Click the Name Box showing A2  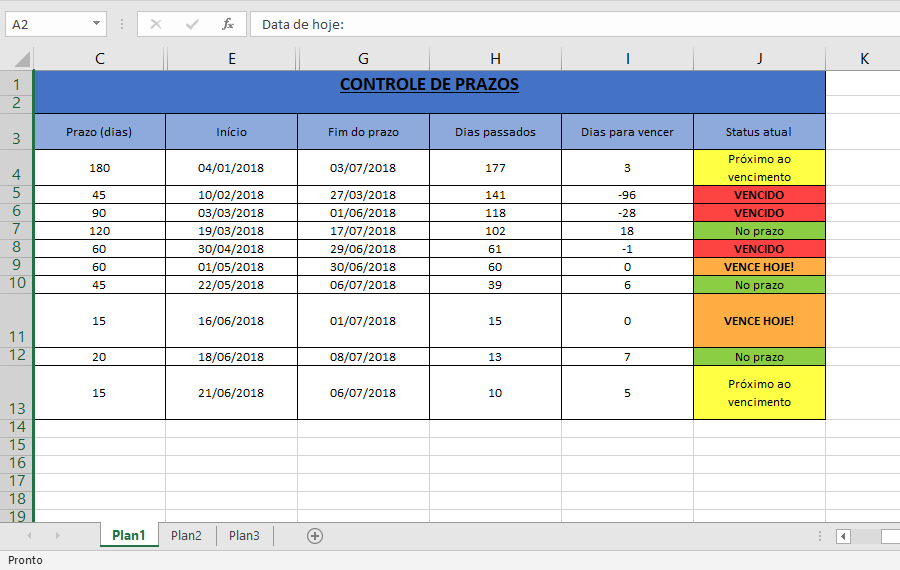coord(48,24)
